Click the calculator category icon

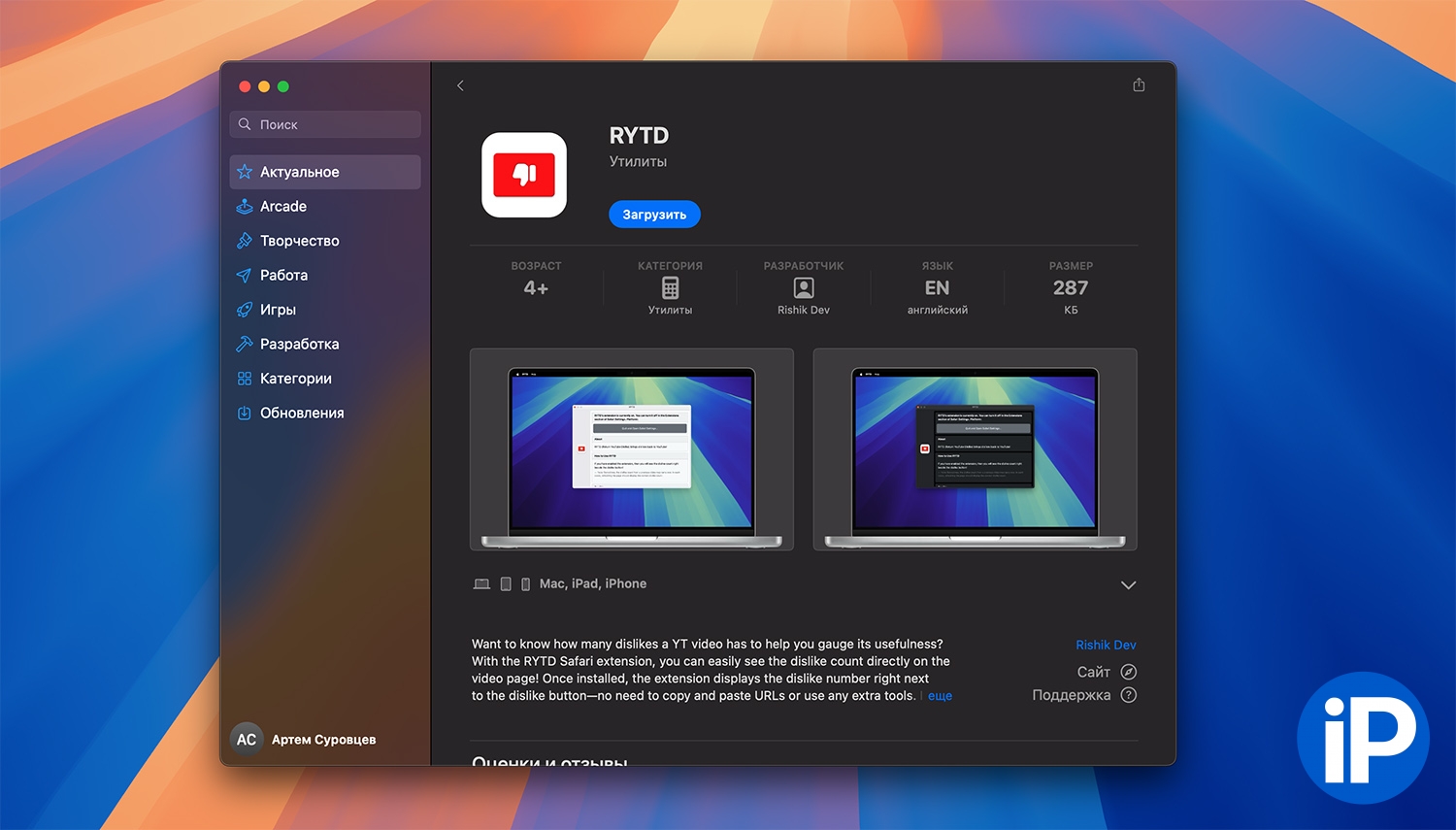[671, 287]
